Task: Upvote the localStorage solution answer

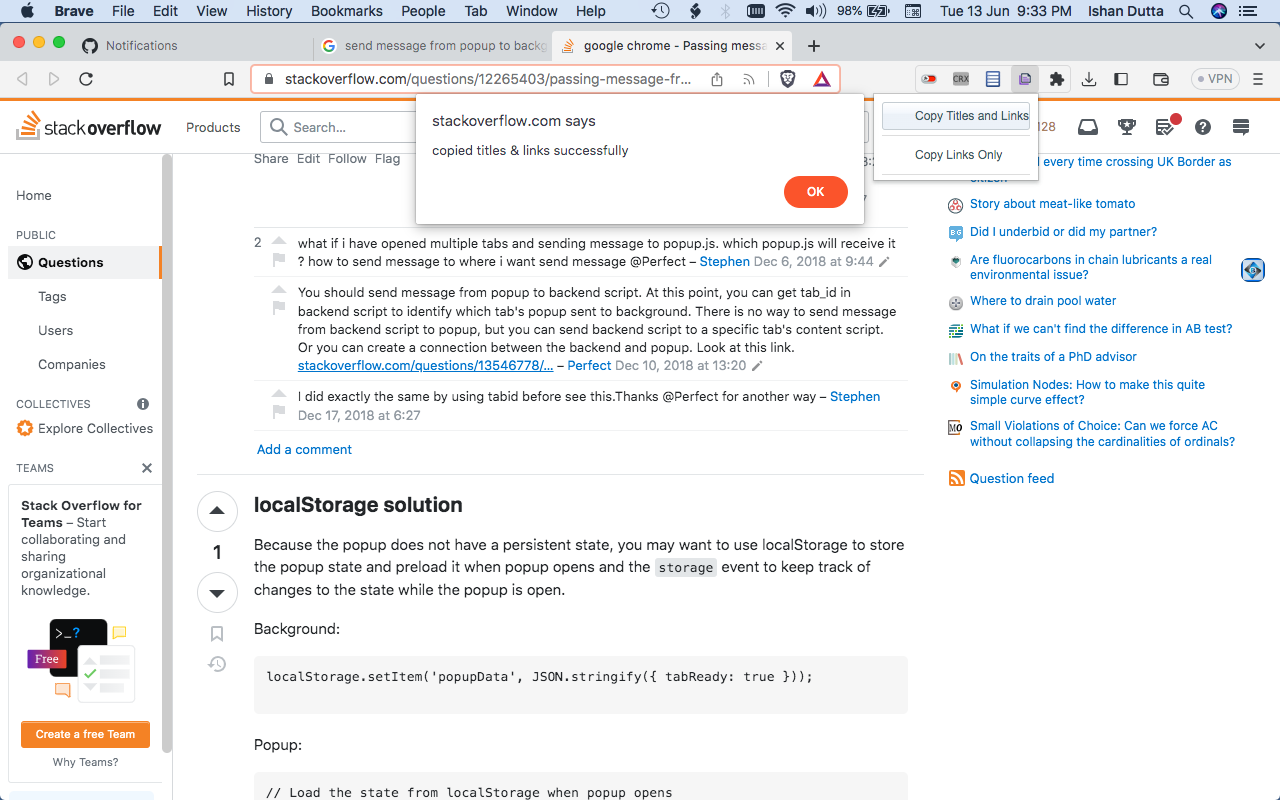Action: click(217, 511)
